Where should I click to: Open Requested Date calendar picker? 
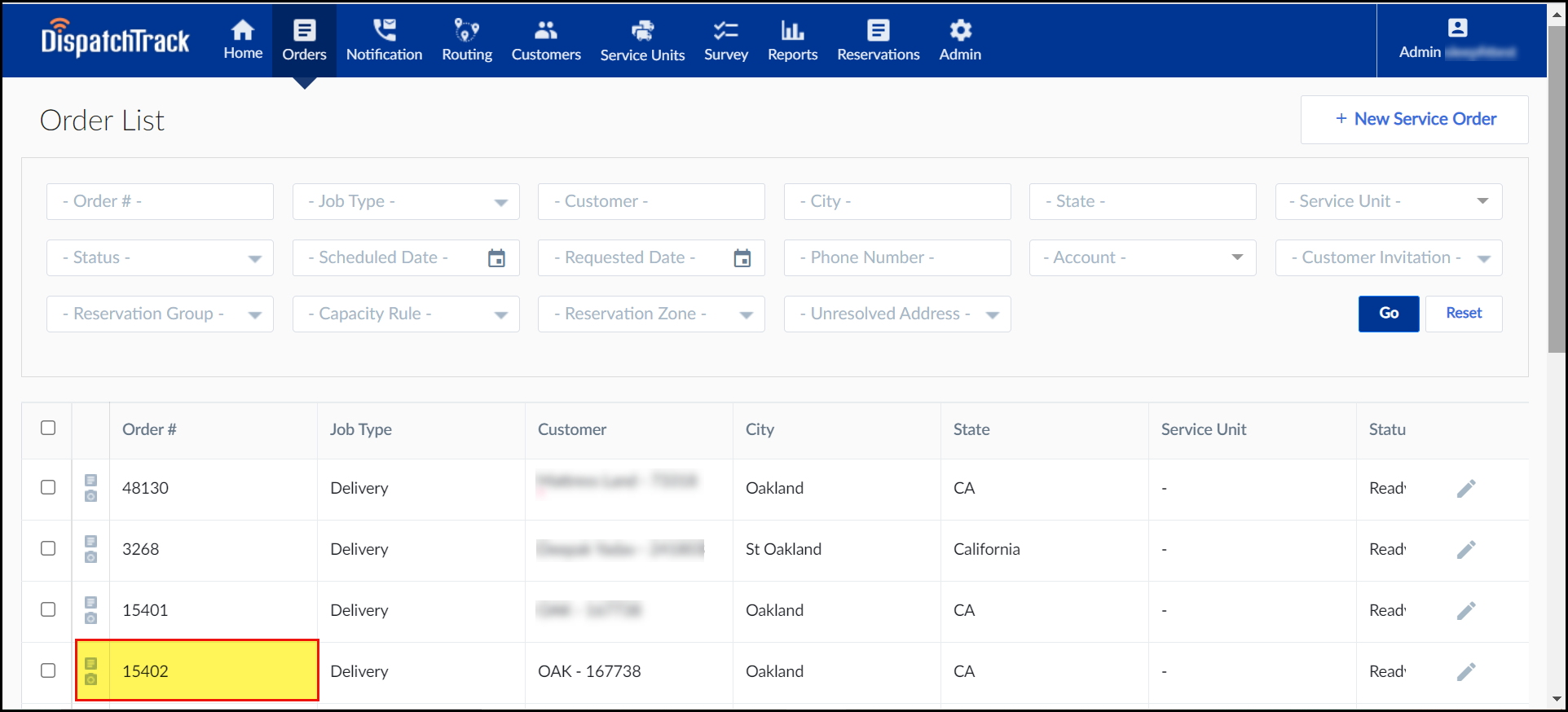coord(742,258)
